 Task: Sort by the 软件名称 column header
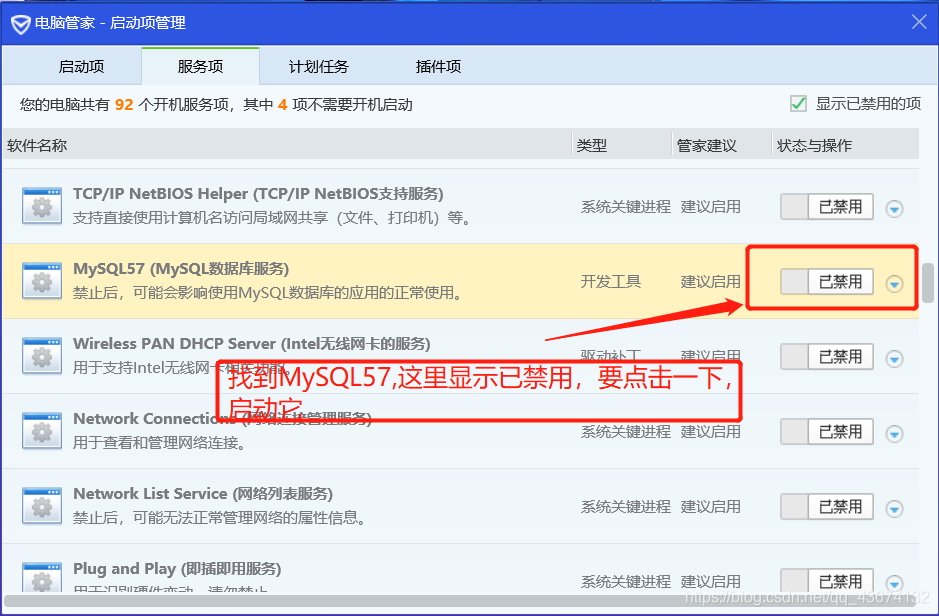(37, 145)
